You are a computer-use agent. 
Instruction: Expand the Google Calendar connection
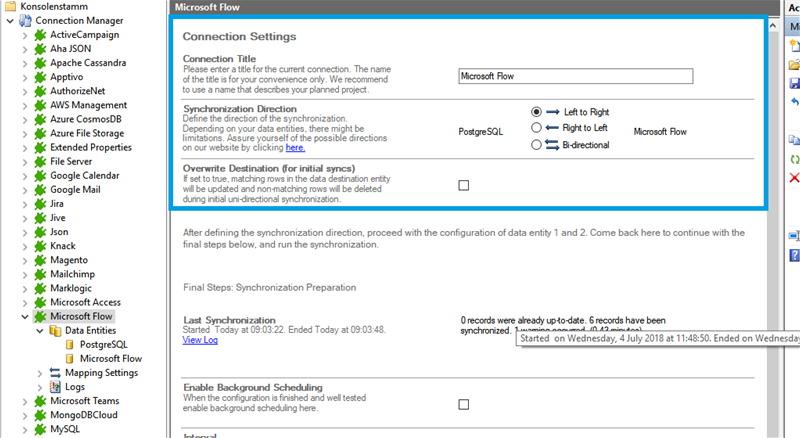25,176
